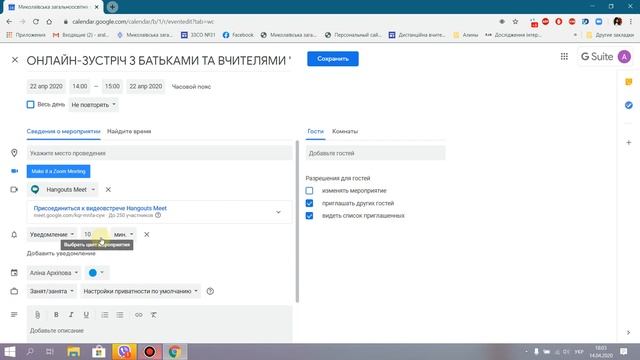Click Присоединиться к видеовстрече Hangouts Meet link
This screenshot has width=640, height=360.
(100, 208)
